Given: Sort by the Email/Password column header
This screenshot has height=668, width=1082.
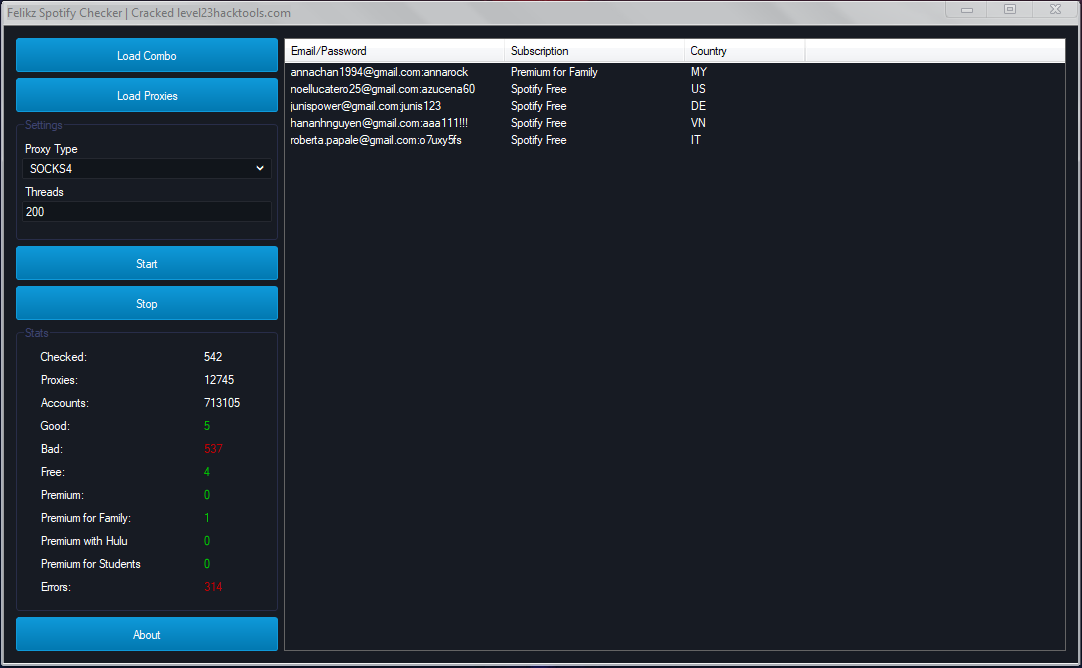Looking at the screenshot, I should (394, 51).
